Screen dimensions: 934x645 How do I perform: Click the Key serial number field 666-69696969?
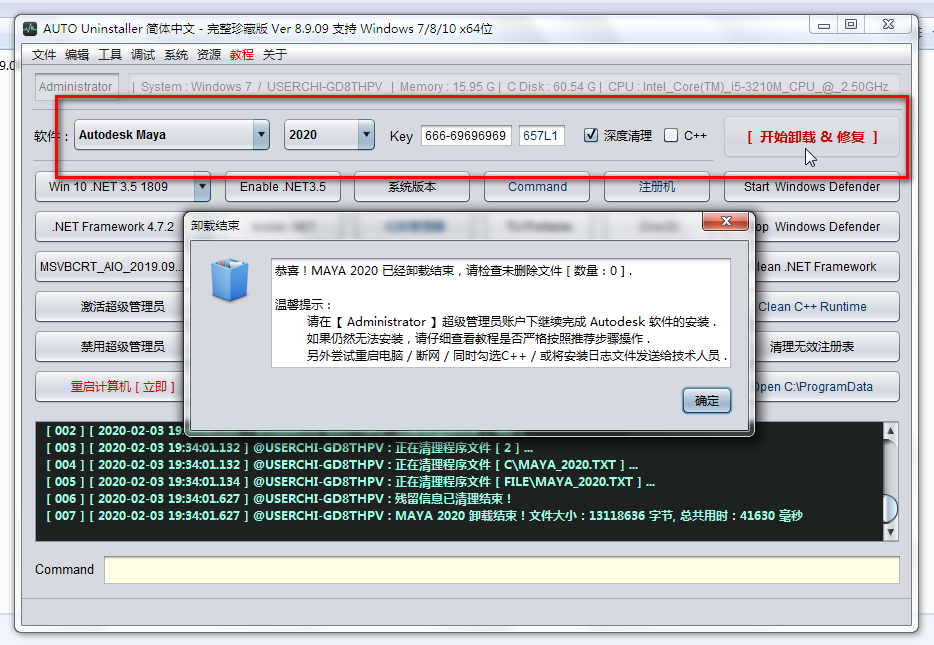pos(466,135)
